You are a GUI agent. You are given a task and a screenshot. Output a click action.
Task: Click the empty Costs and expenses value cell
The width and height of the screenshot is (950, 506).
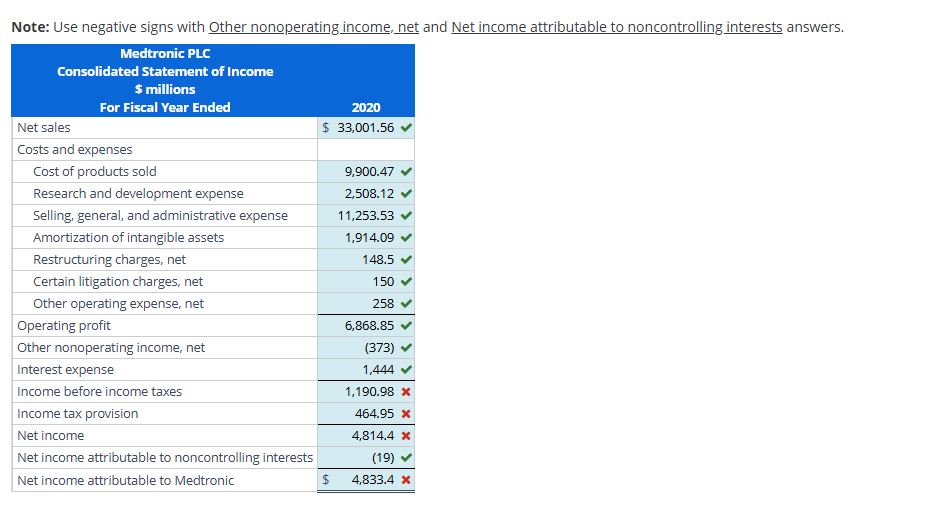point(366,150)
